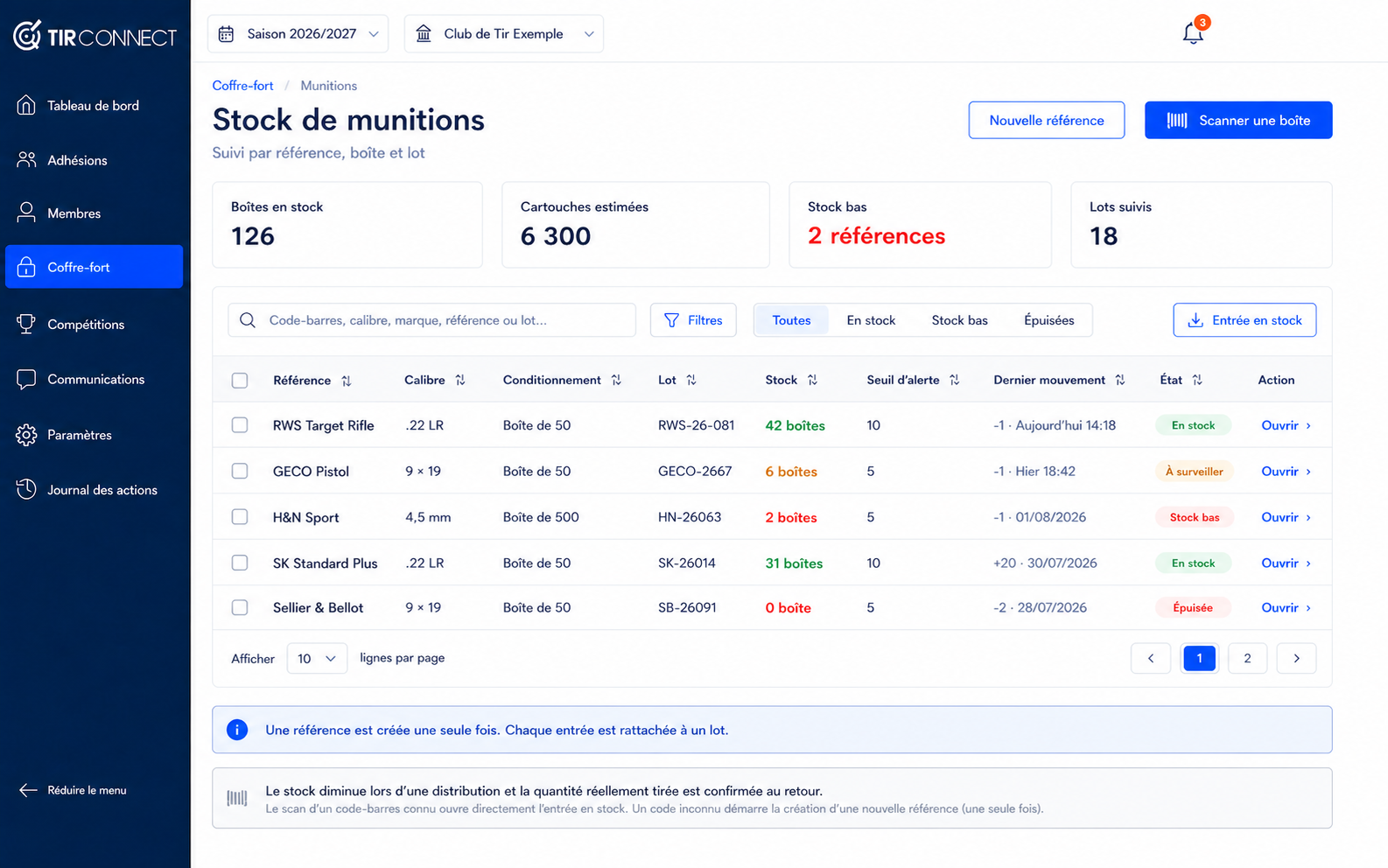This screenshot has width=1388, height=868.
Task: Click the Compétitions trophy icon
Action: coord(26,324)
